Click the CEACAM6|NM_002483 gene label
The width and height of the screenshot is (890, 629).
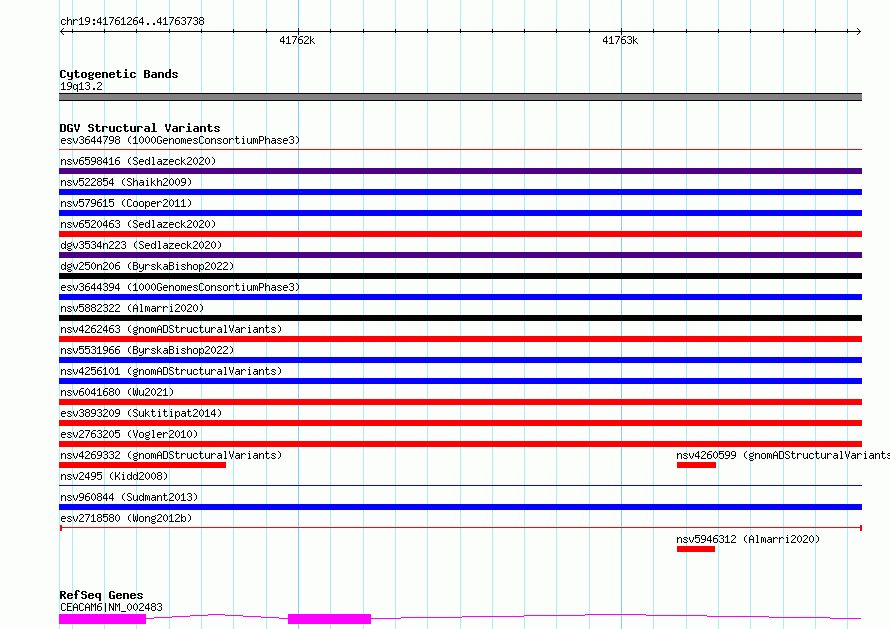coord(111,607)
